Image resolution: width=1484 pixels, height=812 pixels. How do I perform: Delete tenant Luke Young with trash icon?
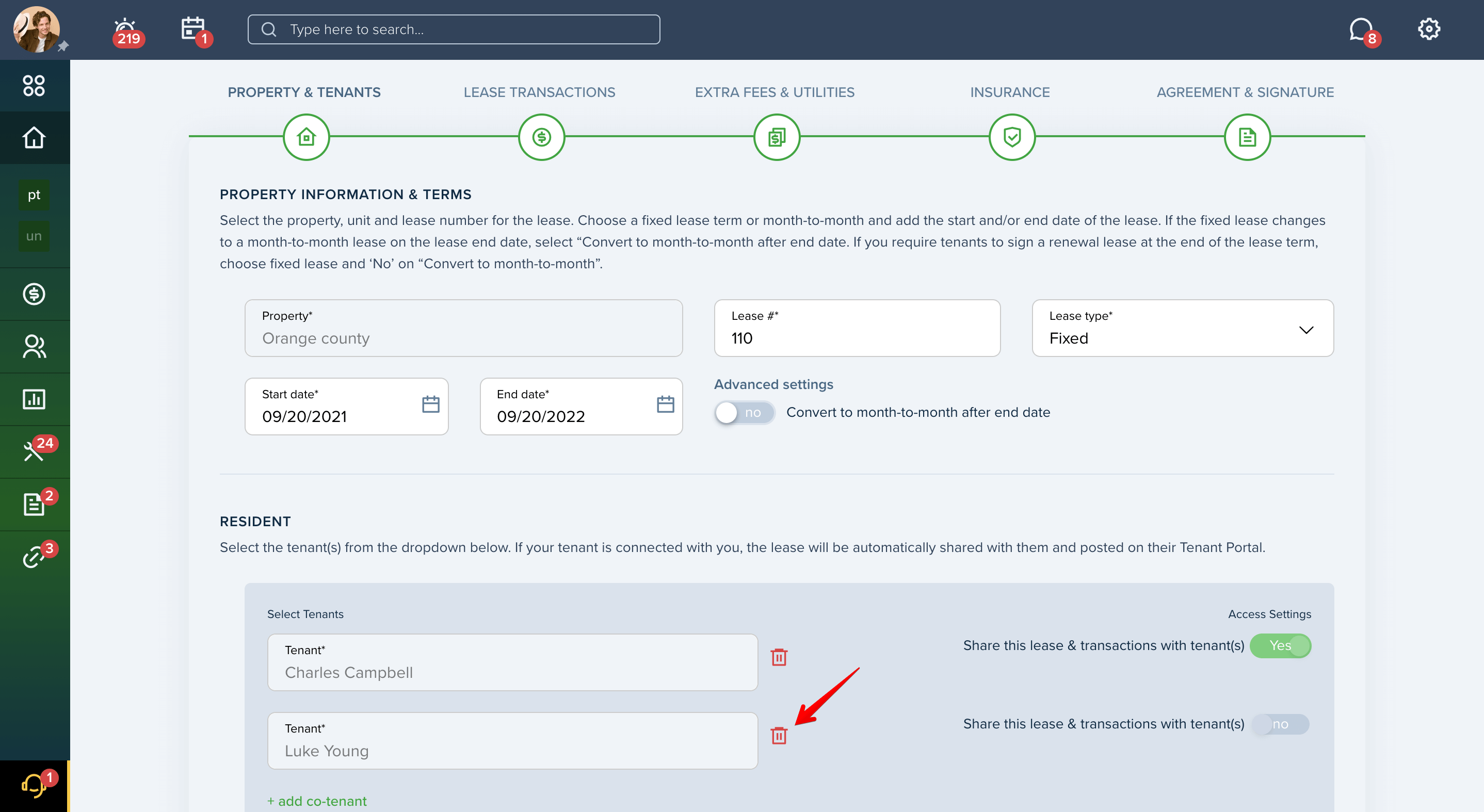tap(779, 735)
